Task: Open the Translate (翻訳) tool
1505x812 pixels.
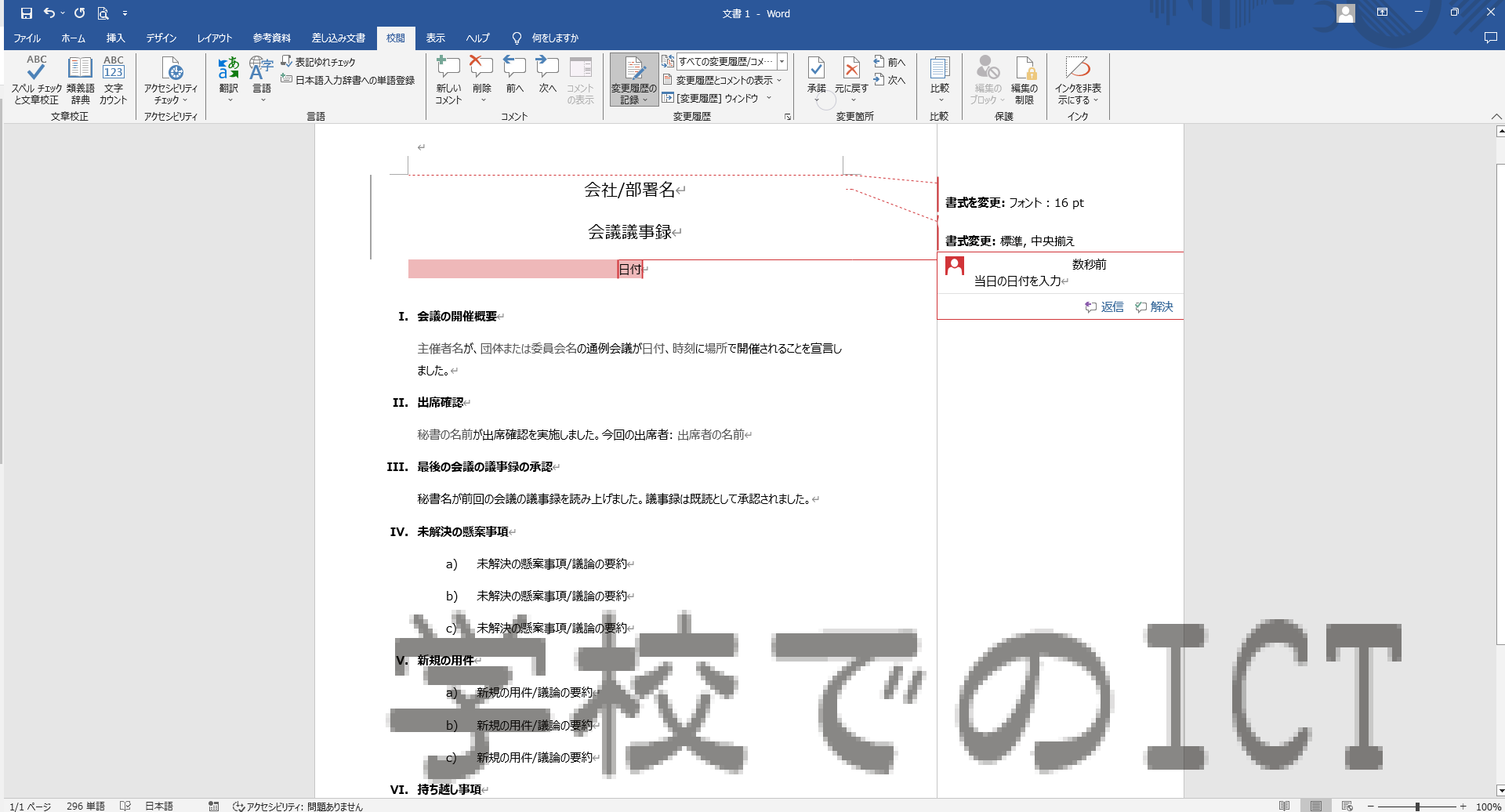Action: click(x=228, y=80)
